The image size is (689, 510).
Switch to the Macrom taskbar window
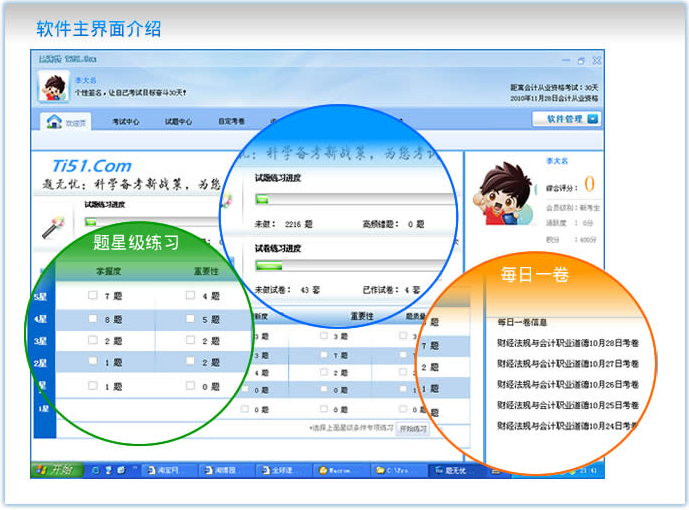click(x=342, y=470)
